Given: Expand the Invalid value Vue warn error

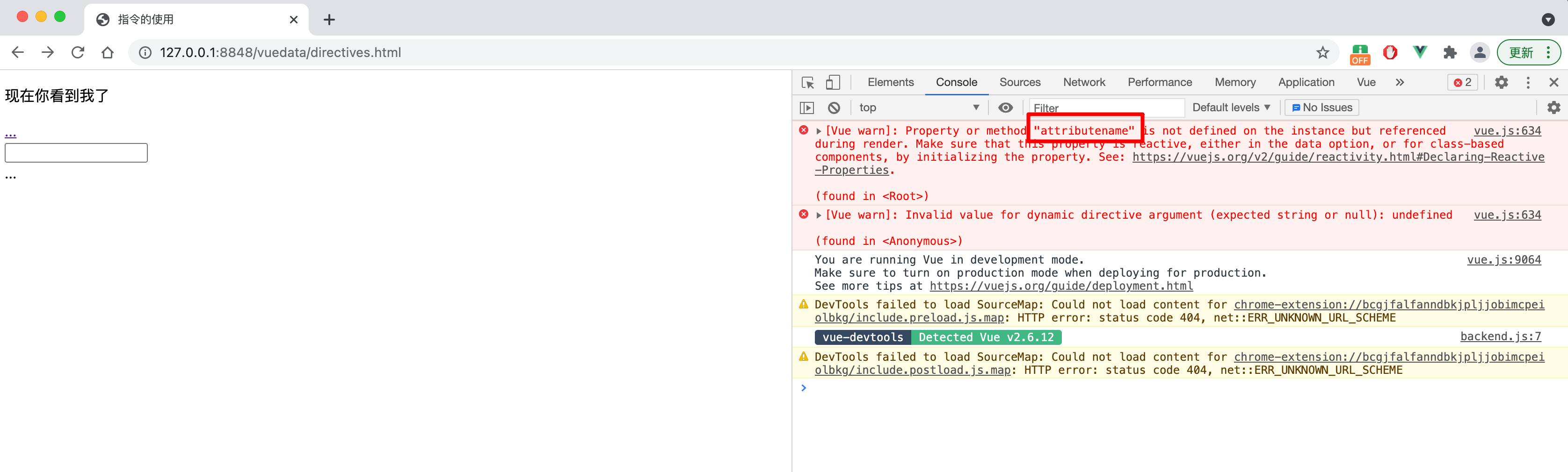Looking at the screenshot, I should click(819, 215).
